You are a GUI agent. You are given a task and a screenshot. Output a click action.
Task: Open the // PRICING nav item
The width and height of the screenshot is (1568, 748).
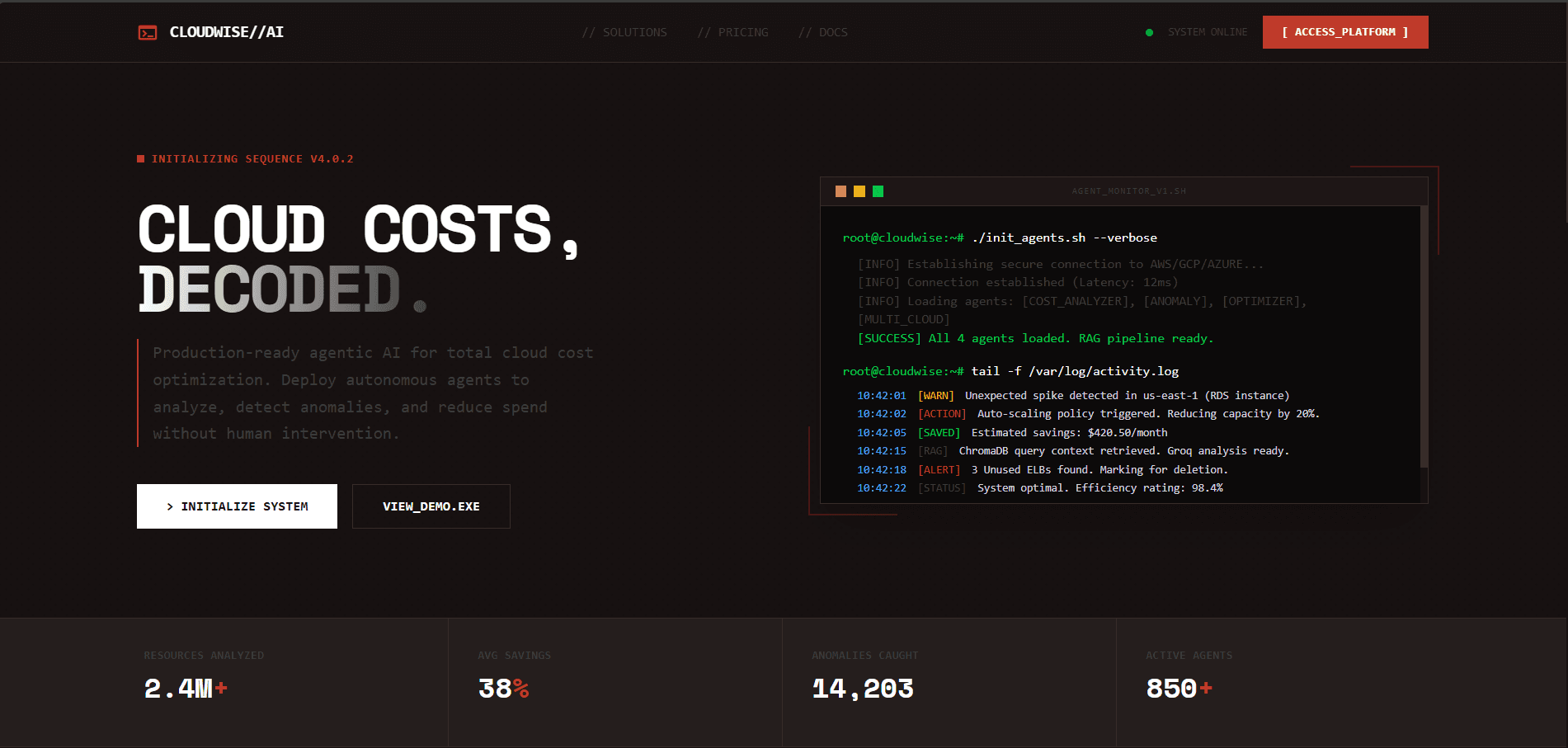coord(732,32)
